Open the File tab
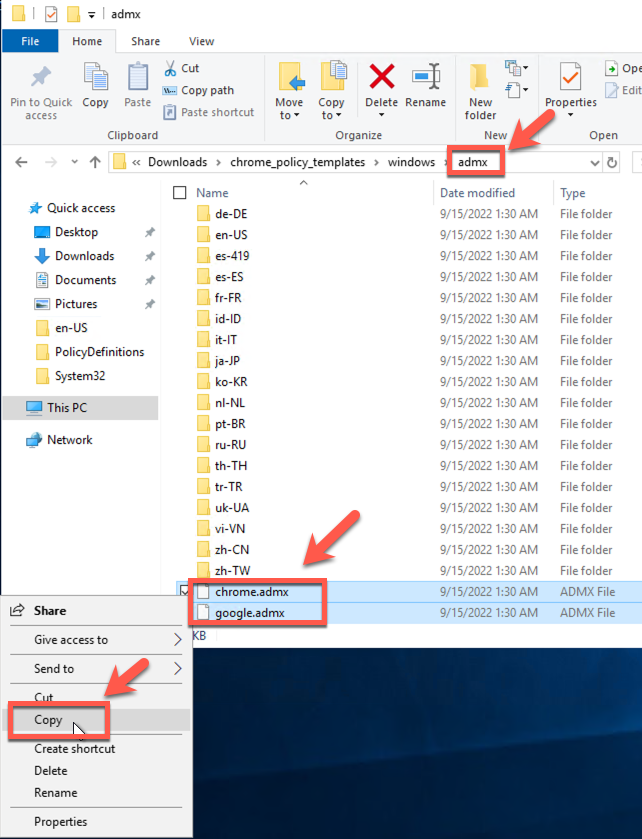Viewport: 642px width, 839px height. [x=30, y=41]
